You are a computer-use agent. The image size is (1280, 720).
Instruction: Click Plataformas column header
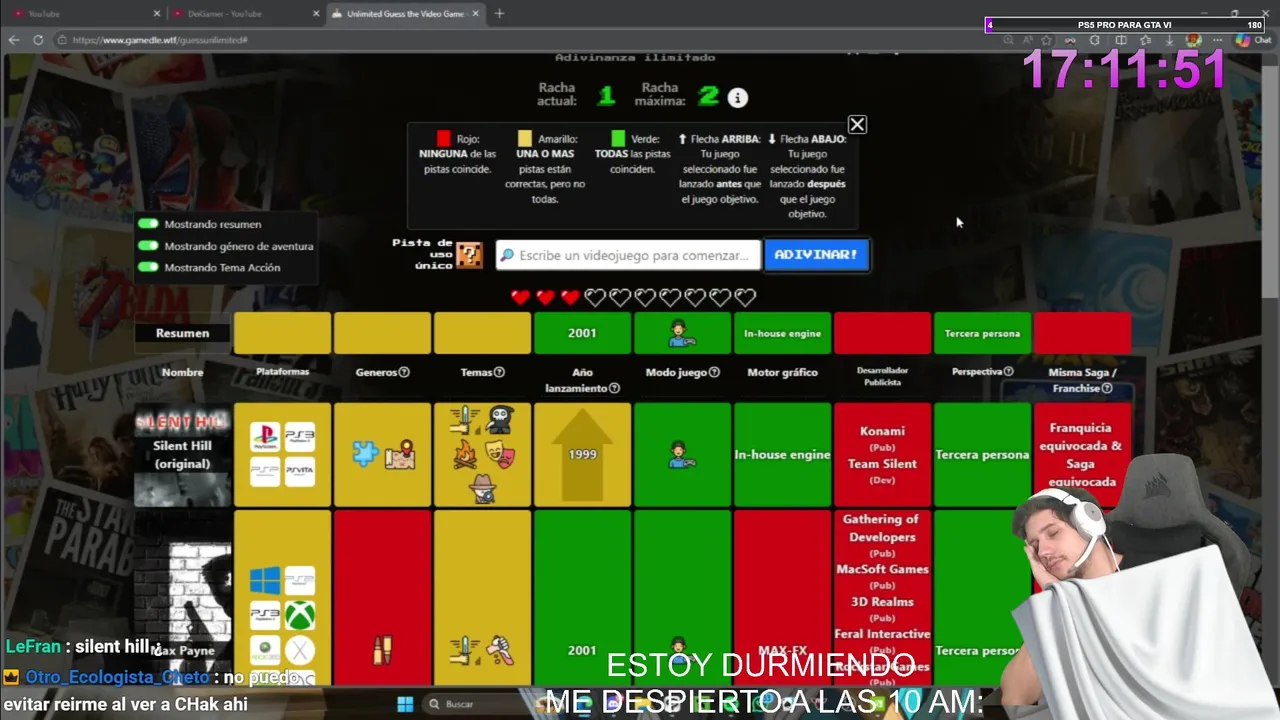click(282, 371)
